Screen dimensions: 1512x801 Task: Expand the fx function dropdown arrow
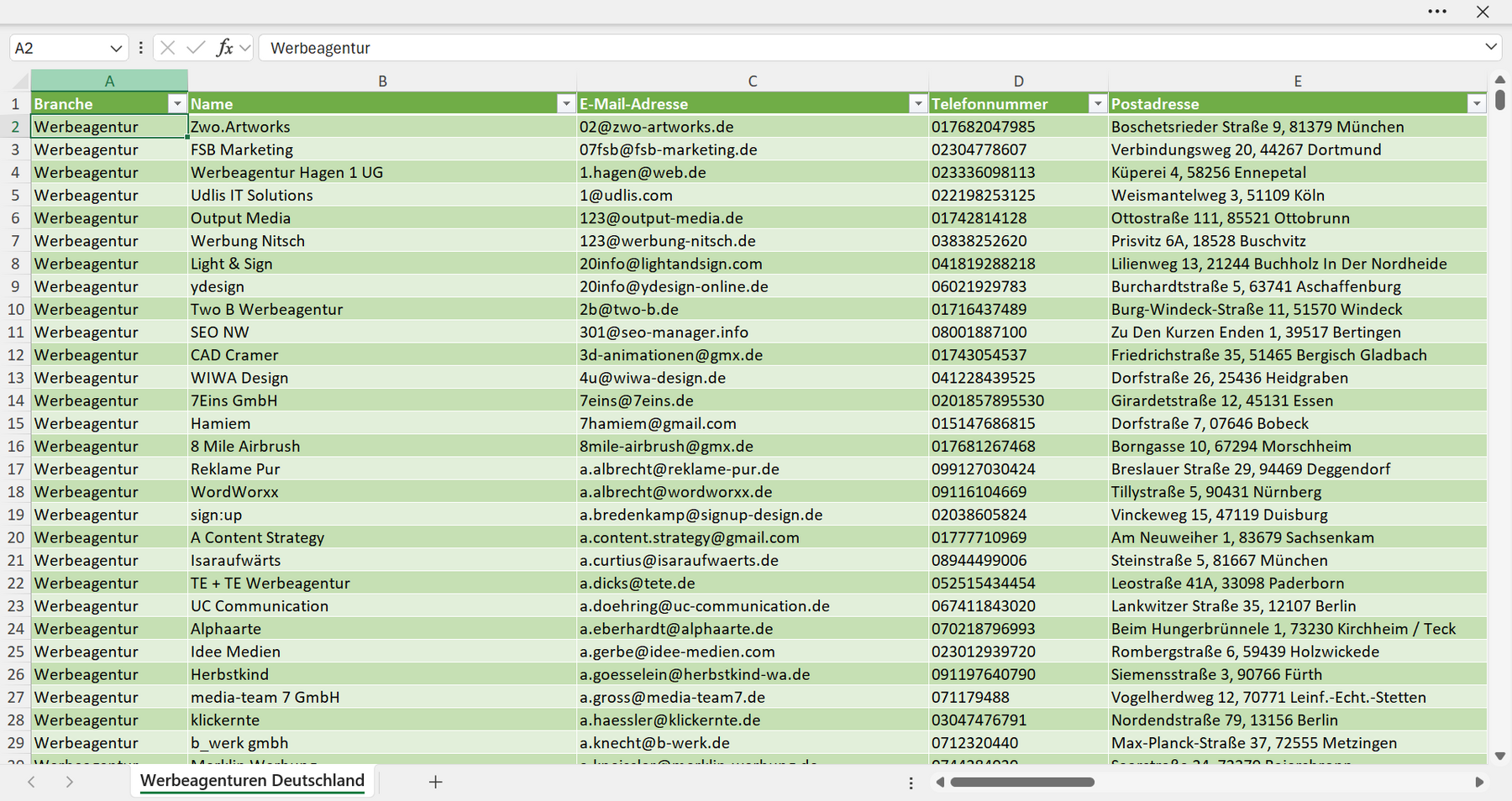point(244,48)
